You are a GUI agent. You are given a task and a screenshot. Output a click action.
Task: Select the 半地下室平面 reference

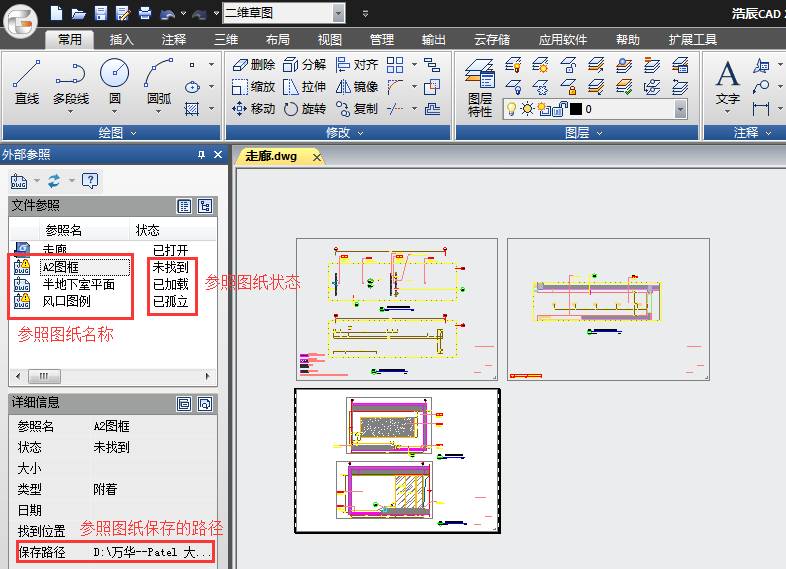[x=78, y=284]
